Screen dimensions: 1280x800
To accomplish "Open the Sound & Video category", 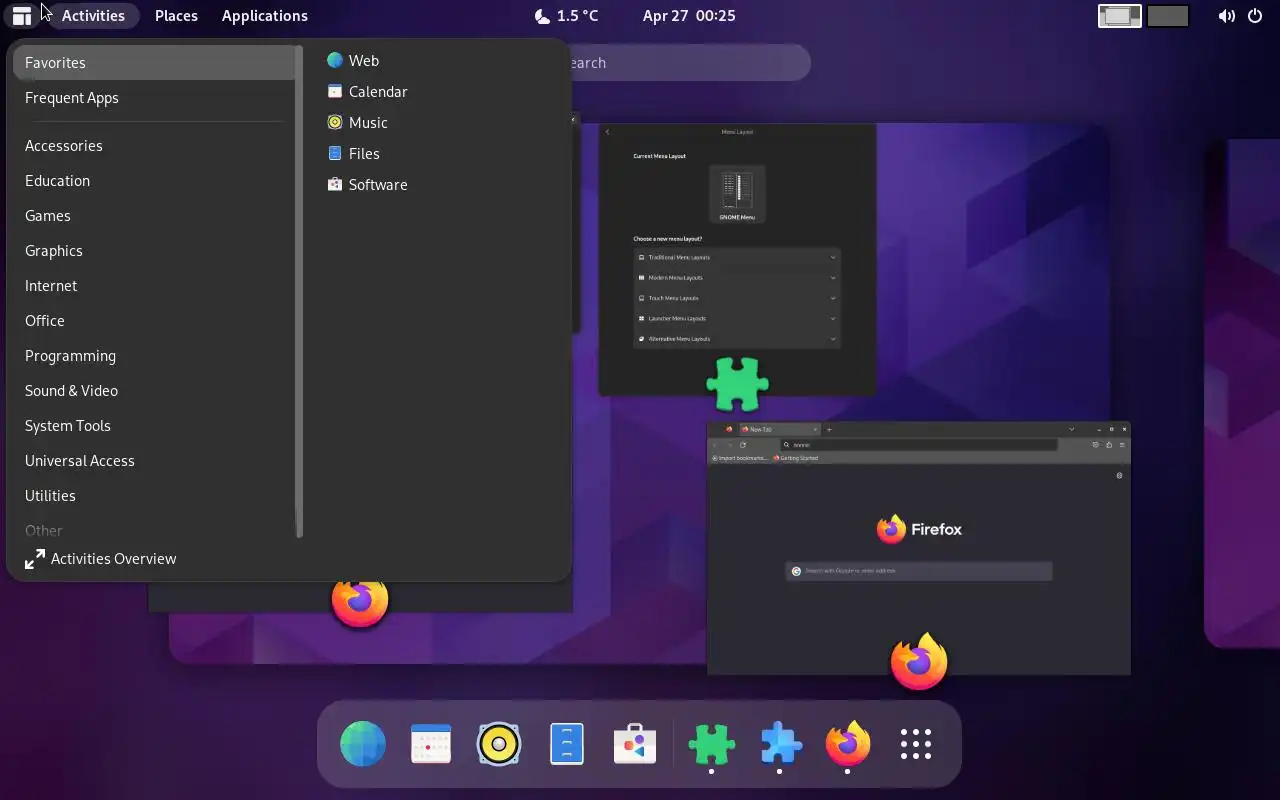I will (154, 390).
